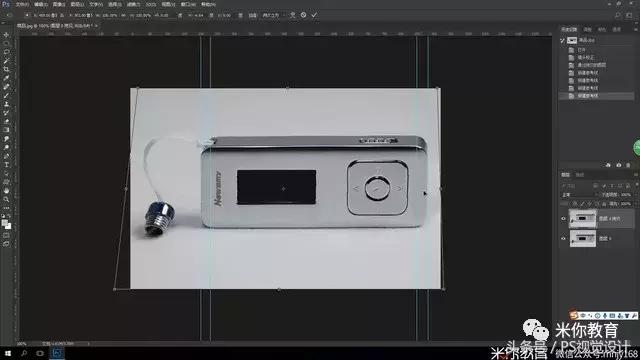
Task: Switch to warp mode in options bar
Action: [x=292, y=15]
